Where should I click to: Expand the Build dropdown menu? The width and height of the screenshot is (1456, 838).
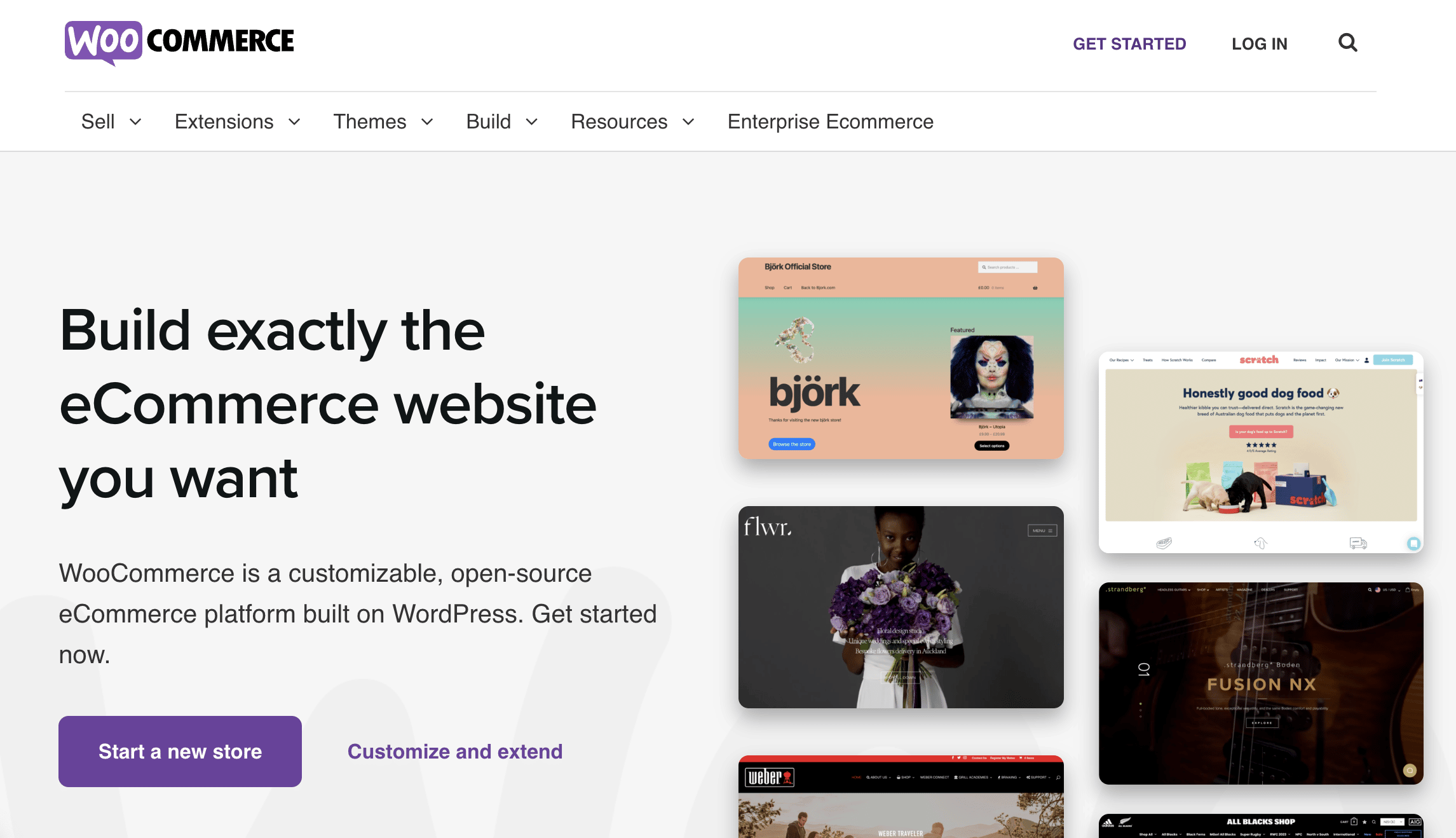(500, 121)
